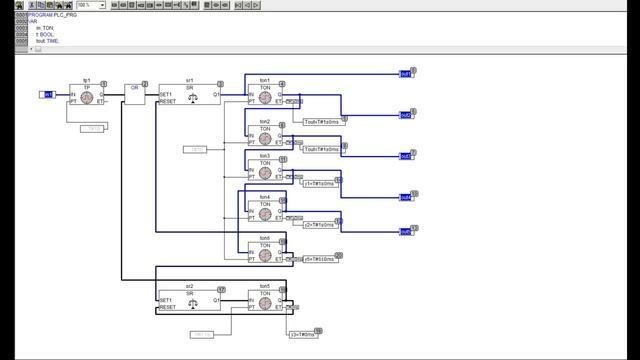Click order badge 4 on ton1 block

(282, 84)
